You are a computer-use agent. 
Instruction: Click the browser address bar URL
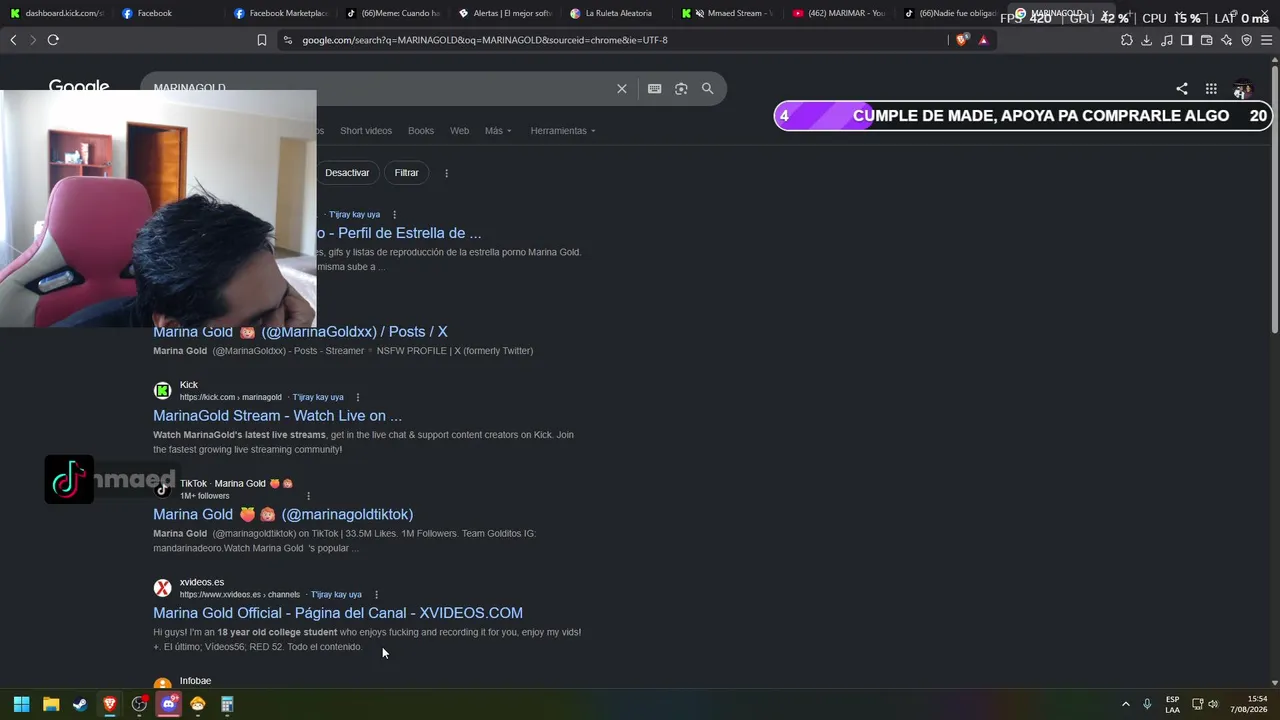click(x=485, y=40)
